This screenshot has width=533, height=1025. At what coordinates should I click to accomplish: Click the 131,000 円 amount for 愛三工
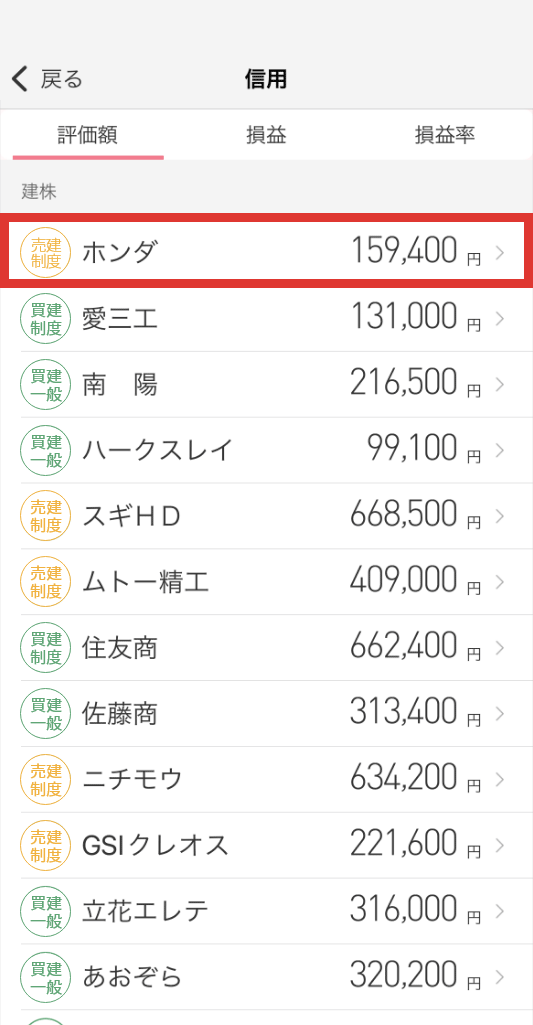tap(416, 318)
